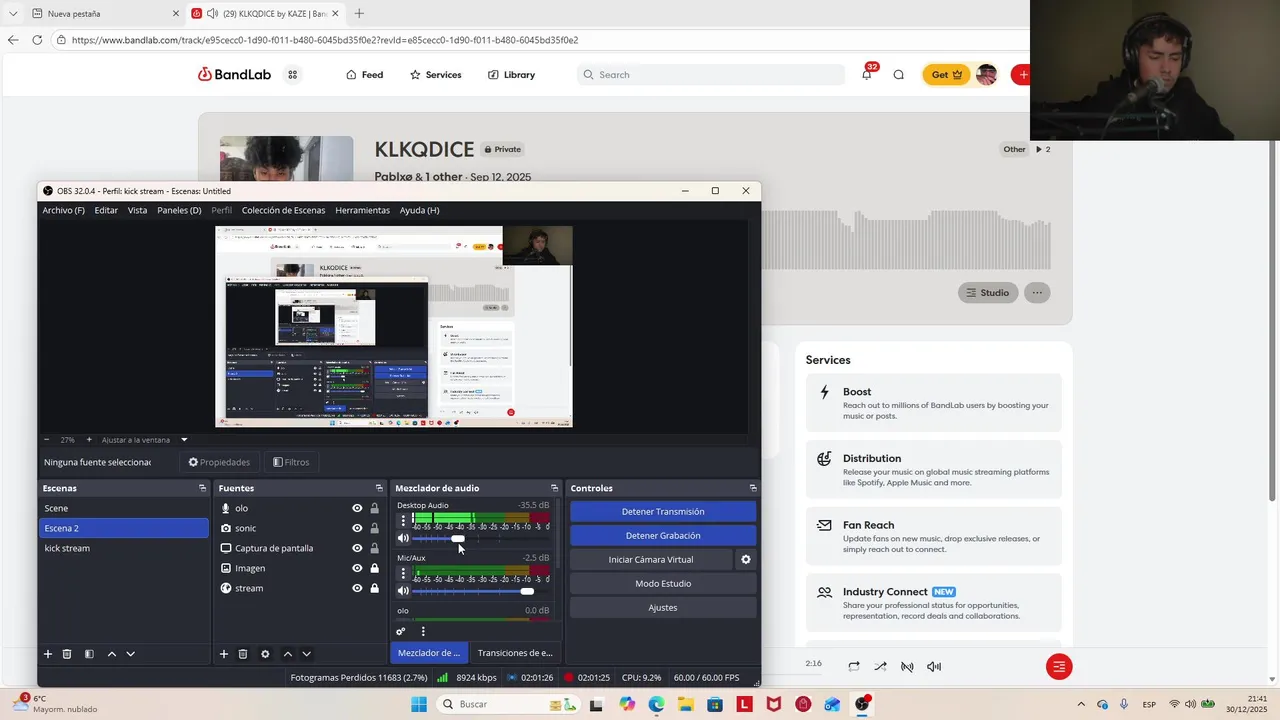Screen dimensions: 1280x720
Task: Pop out the Escenas dock panel
Action: 202,488
